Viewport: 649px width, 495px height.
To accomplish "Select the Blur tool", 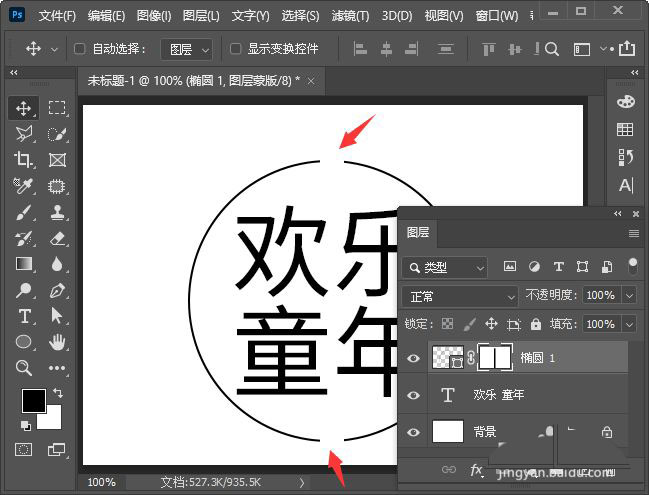I will pyautogui.click(x=57, y=264).
